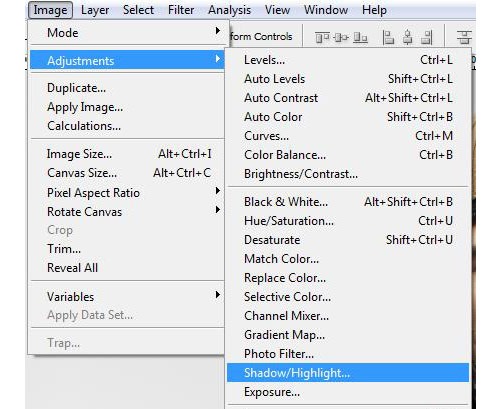Expand the Pixel Aspect Ratio submenu
The height and width of the screenshot is (409, 500).
point(127,193)
